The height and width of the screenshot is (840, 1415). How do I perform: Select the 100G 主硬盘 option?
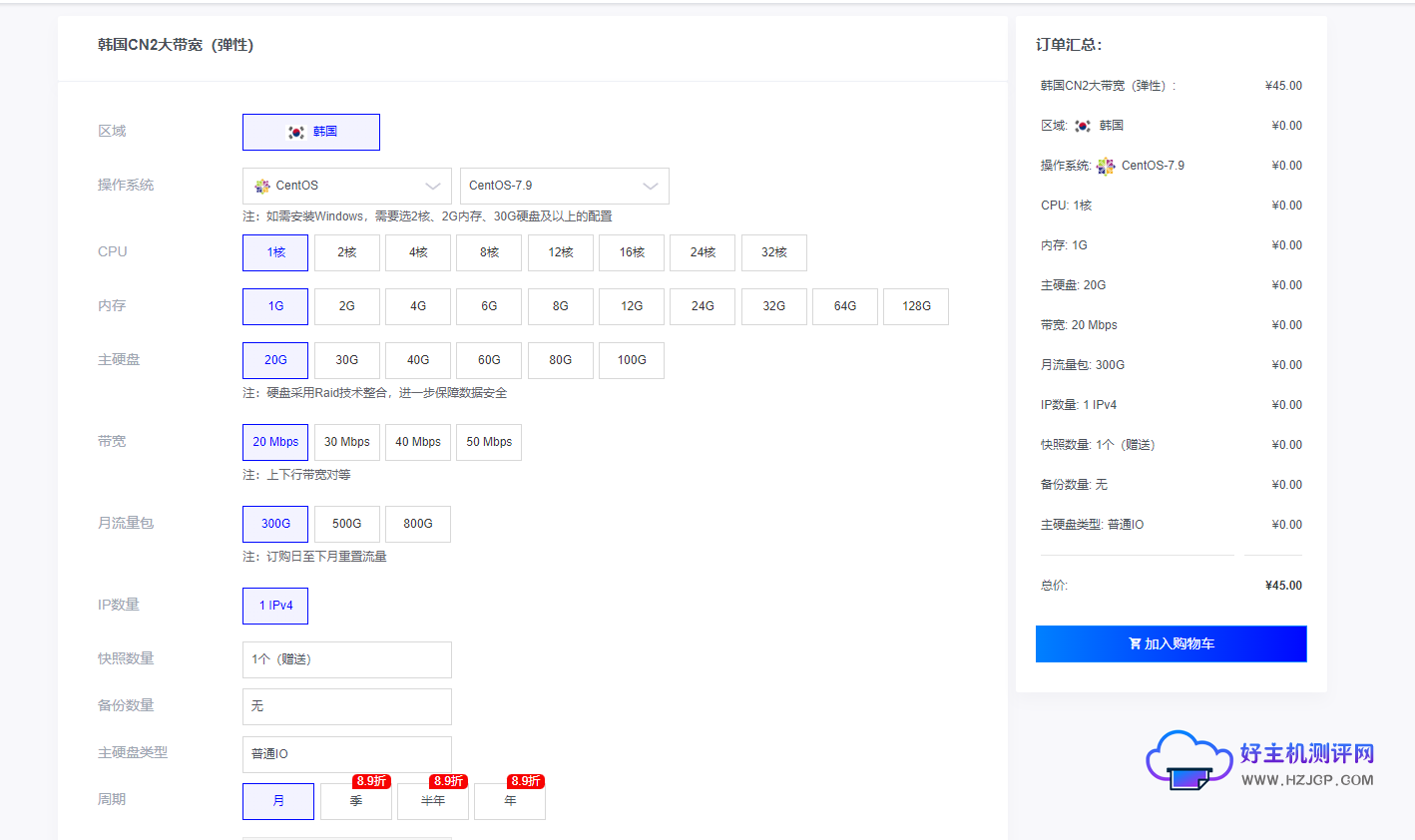pos(631,360)
